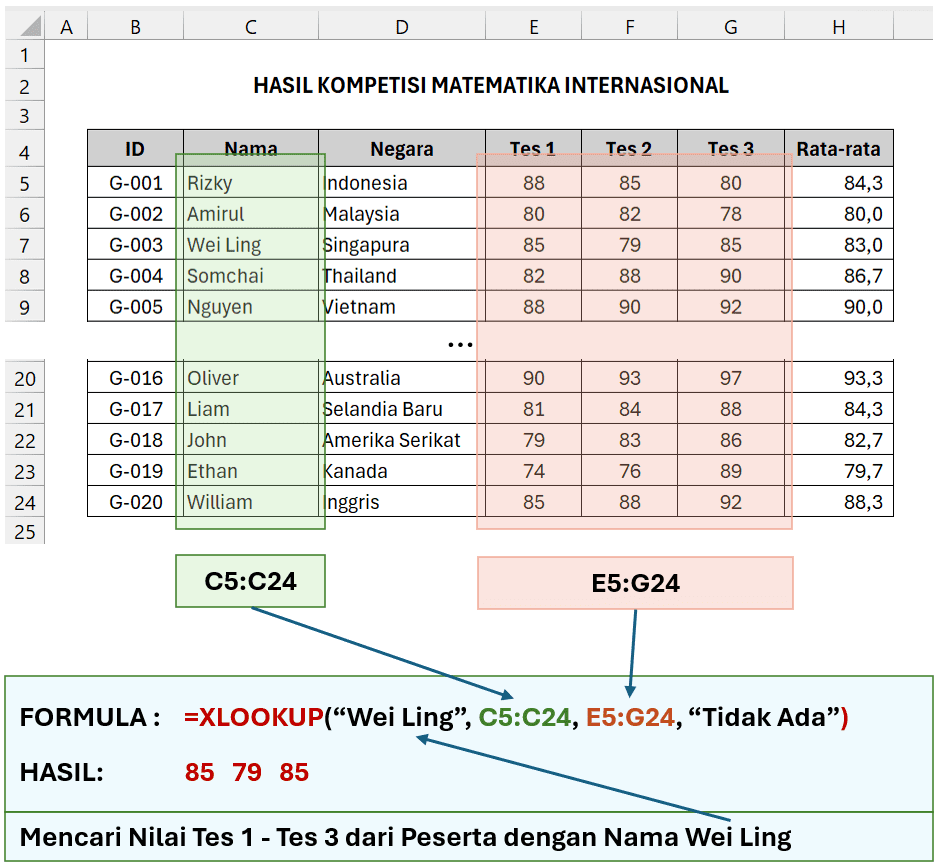Image resolution: width=937 pixels, height=867 pixels.
Task: Click the green C5:C24 label box
Action: click(250, 581)
